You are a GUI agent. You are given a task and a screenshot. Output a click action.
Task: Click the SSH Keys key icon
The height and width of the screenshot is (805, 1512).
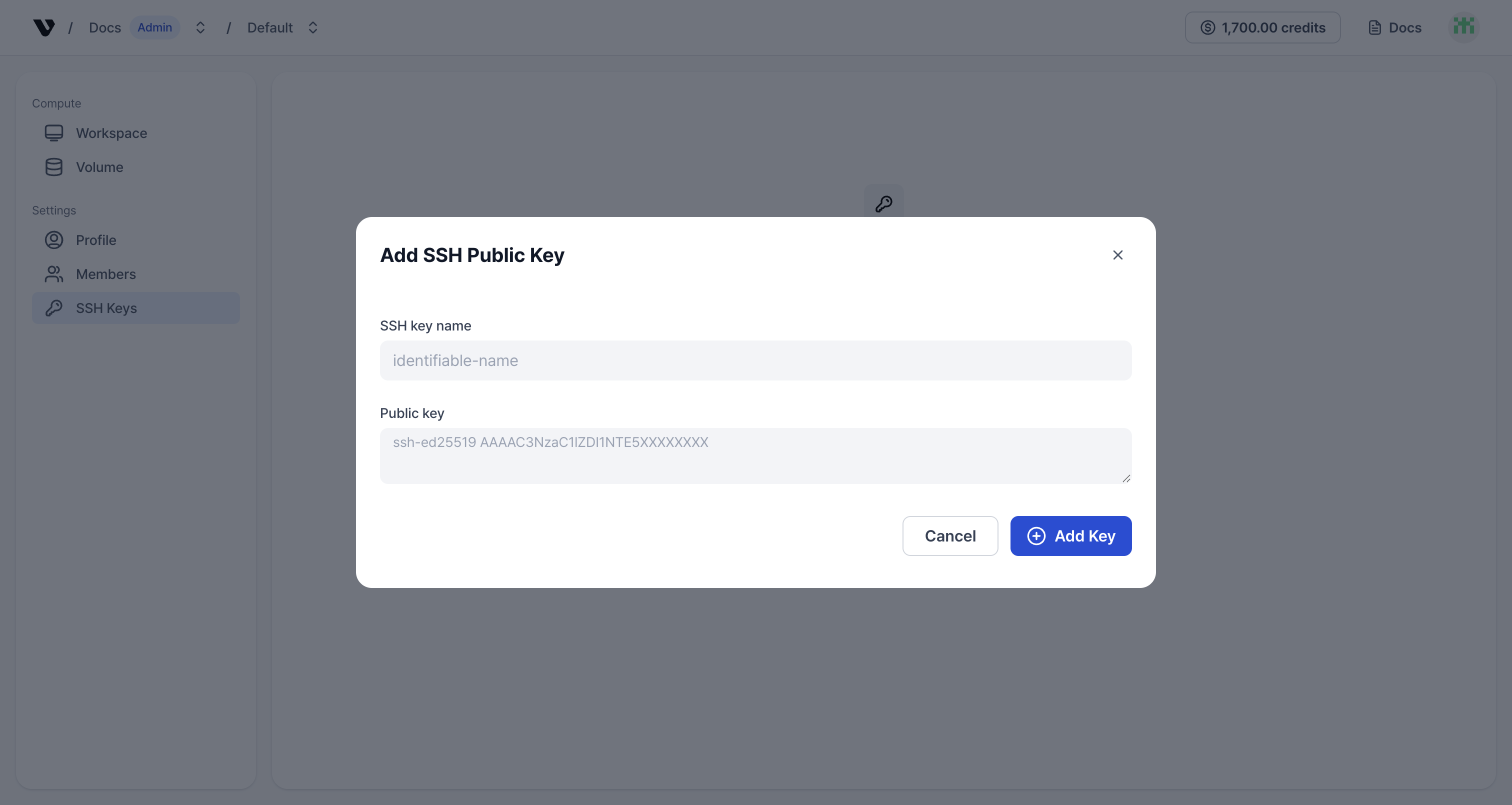54,307
